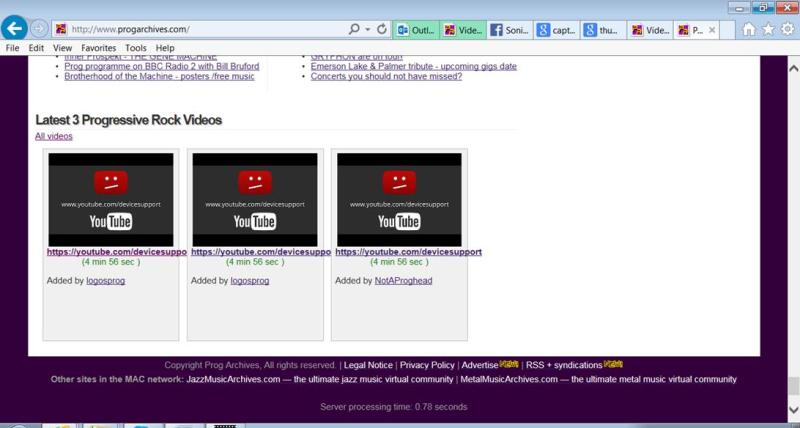This screenshot has width=800, height=428.
Task: Open logosprog profile under the second video
Action: (249, 281)
